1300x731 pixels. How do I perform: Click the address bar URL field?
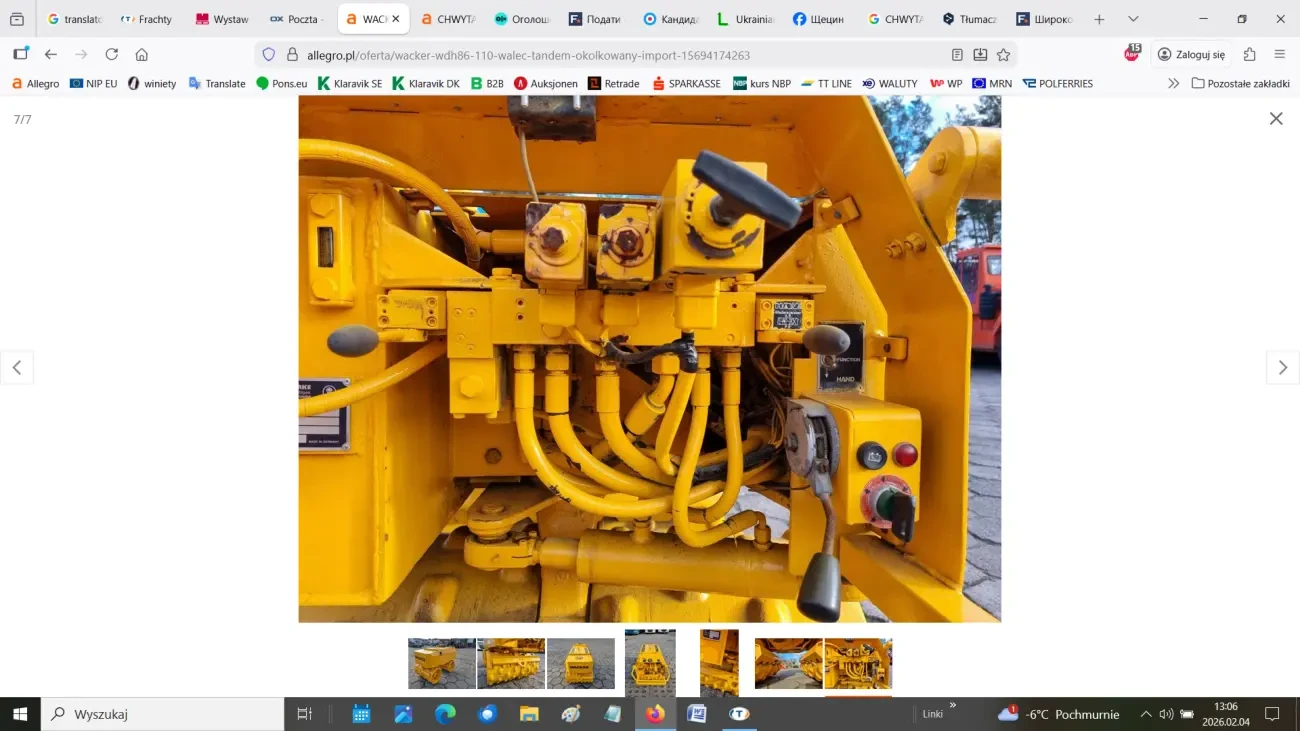(x=600, y=55)
